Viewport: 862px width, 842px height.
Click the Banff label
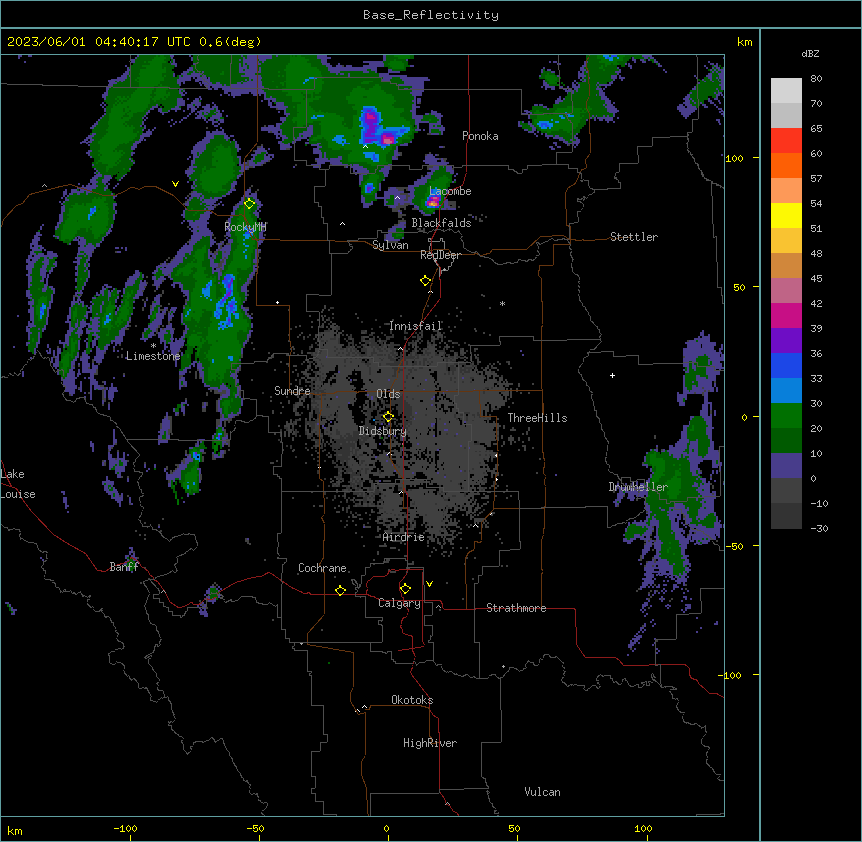pyautogui.click(x=124, y=567)
